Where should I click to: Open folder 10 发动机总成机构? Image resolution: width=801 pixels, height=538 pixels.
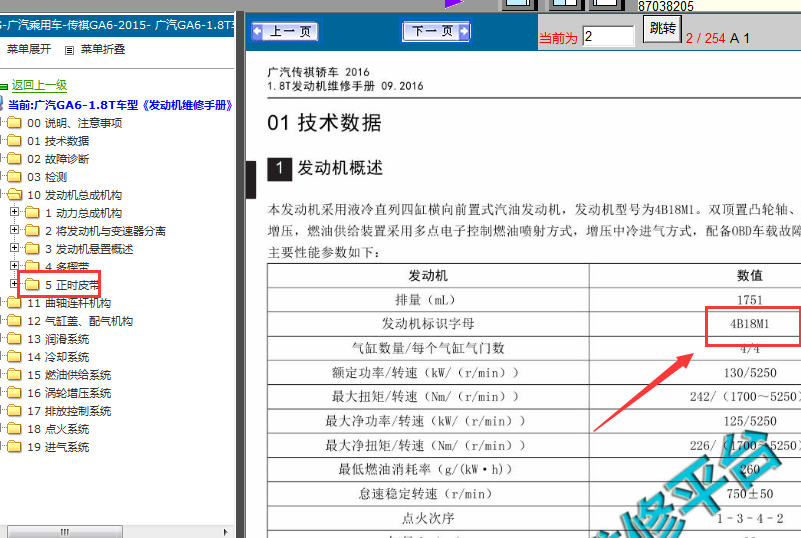(75, 195)
